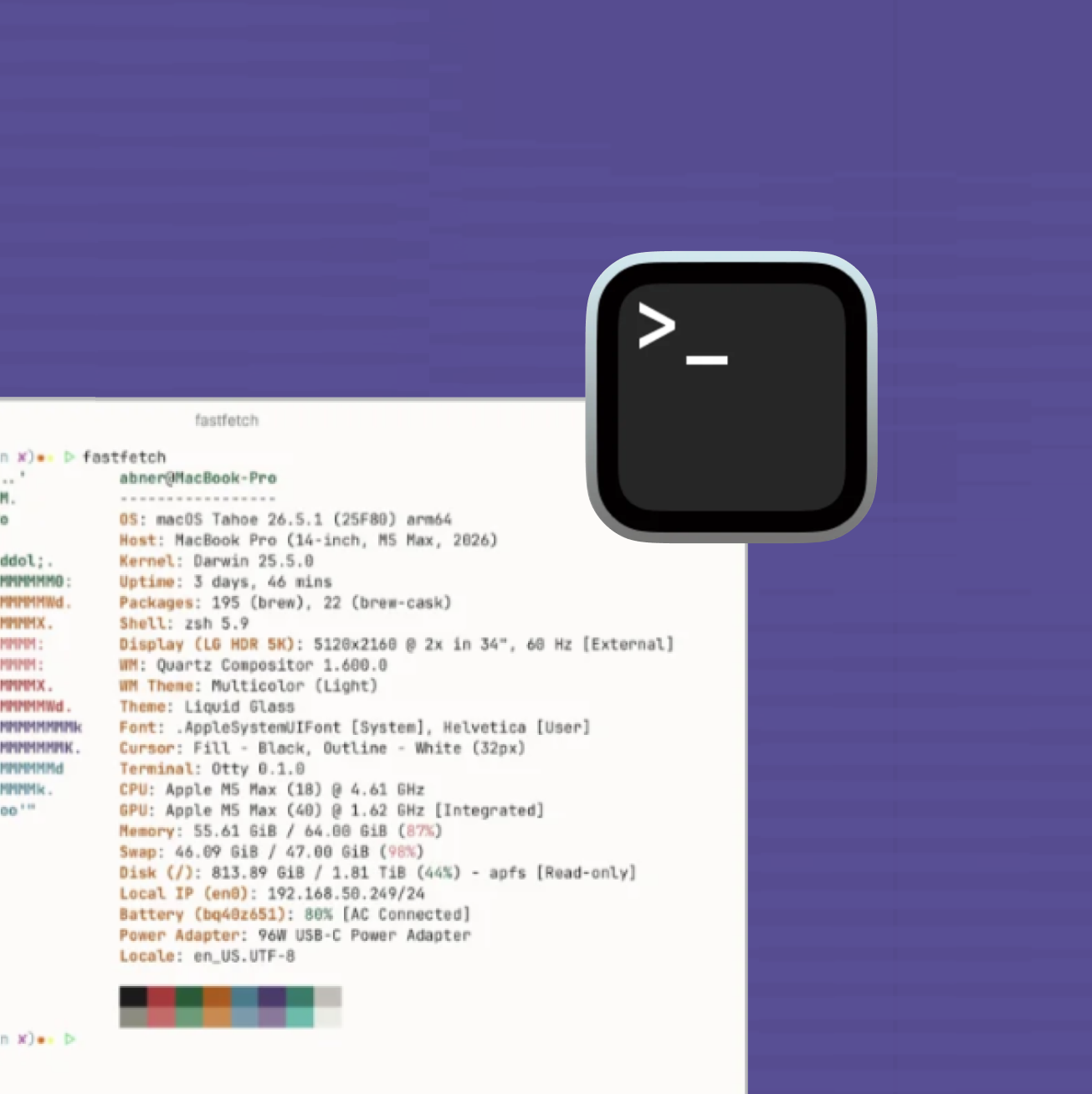Select the Cursor Fill - Black line
The width and height of the screenshot is (1092, 1094).
click(321, 748)
